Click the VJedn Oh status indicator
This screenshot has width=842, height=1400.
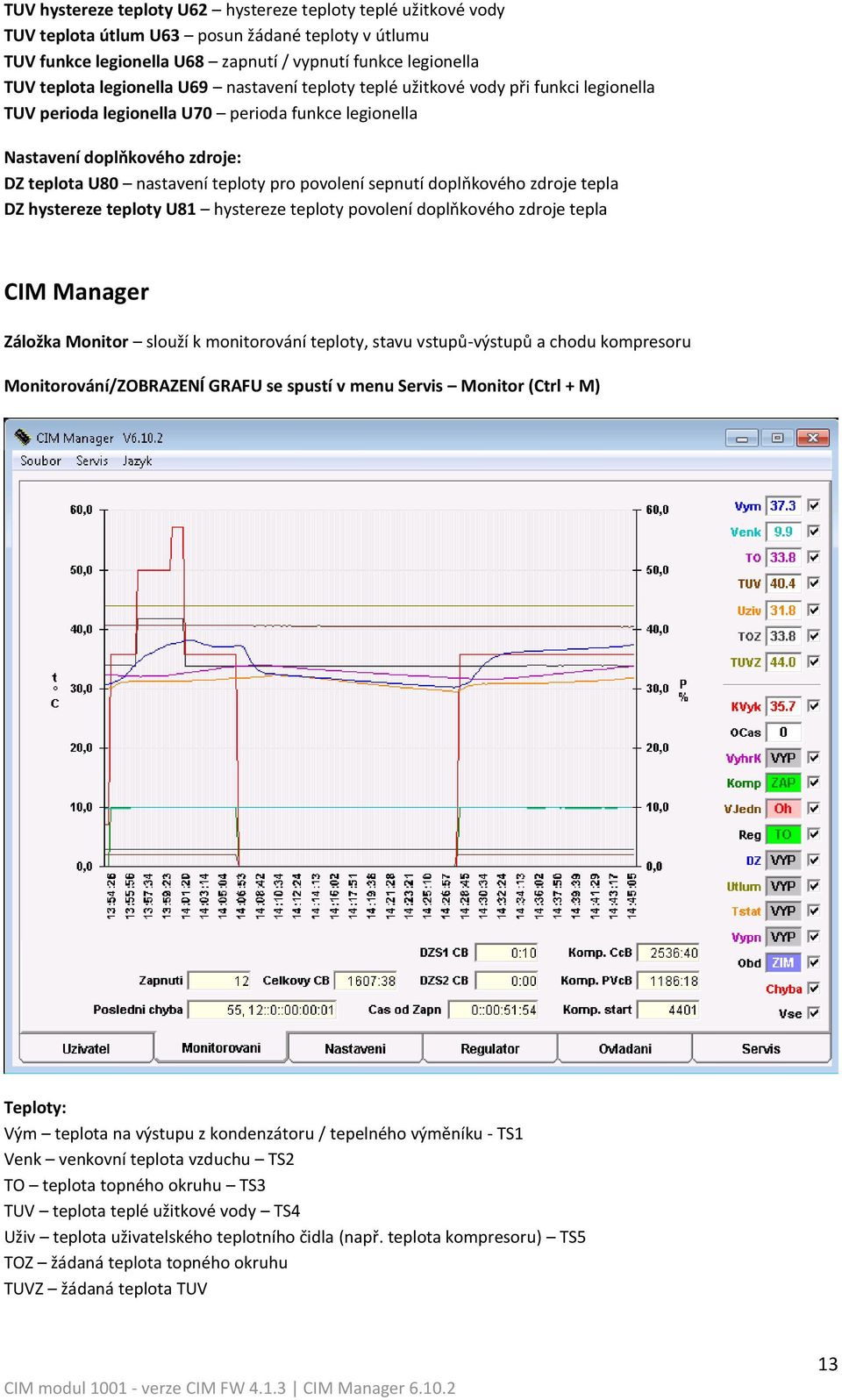[783, 809]
